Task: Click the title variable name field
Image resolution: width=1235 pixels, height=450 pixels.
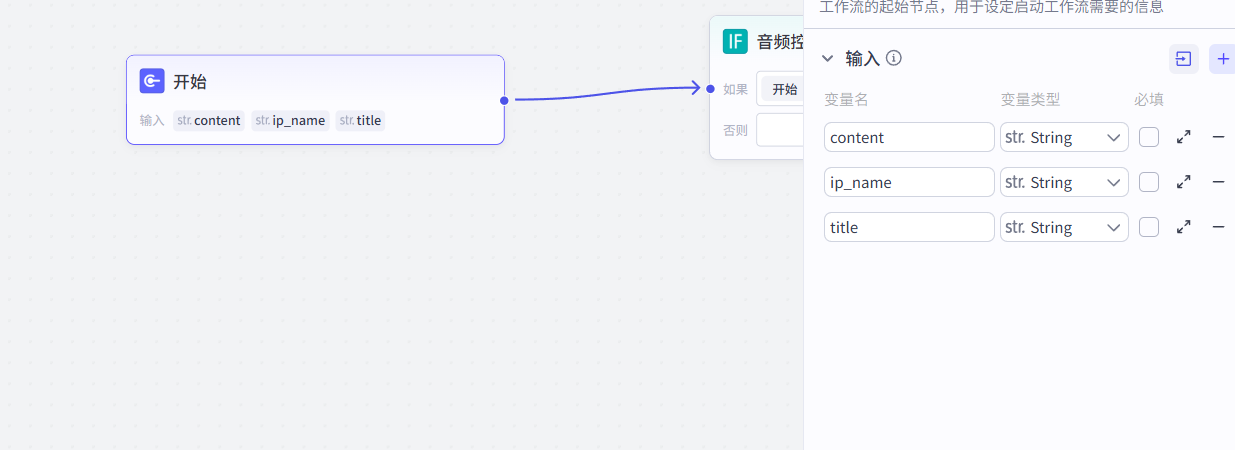Action: pos(909,227)
